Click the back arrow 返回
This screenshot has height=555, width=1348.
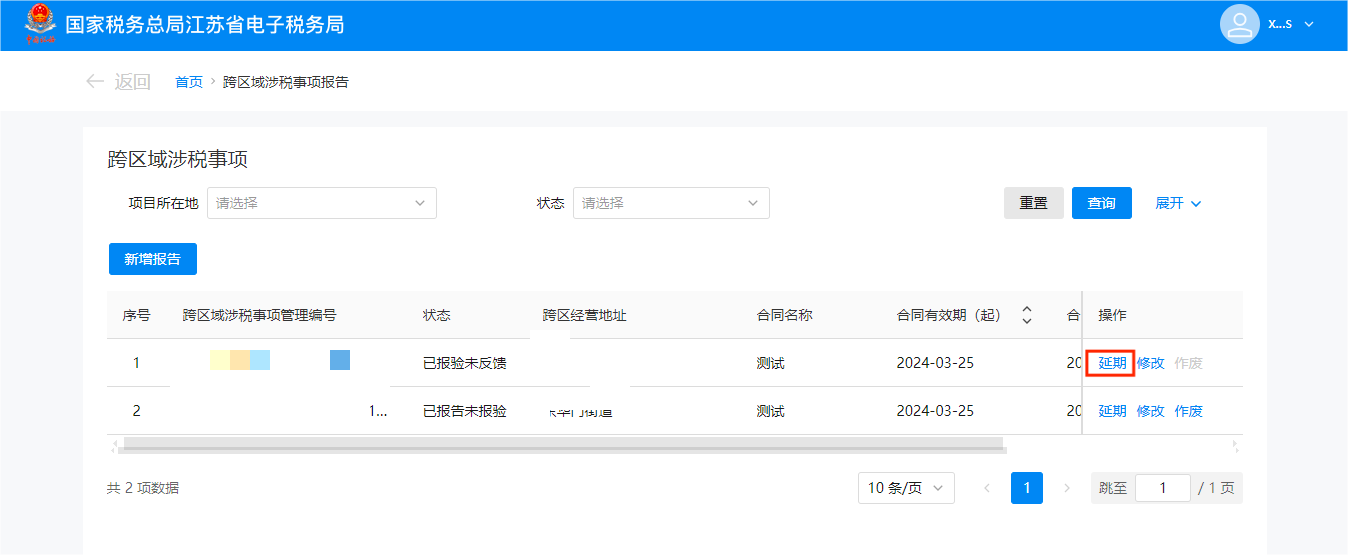click(x=118, y=82)
